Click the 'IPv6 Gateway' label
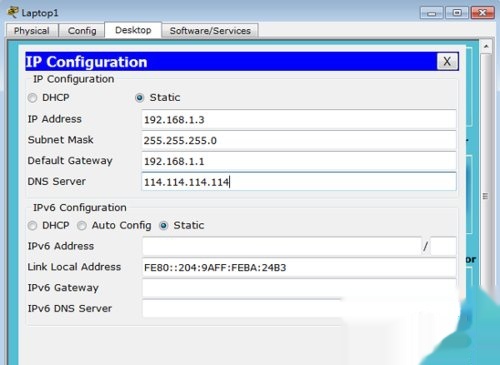 click(63, 288)
